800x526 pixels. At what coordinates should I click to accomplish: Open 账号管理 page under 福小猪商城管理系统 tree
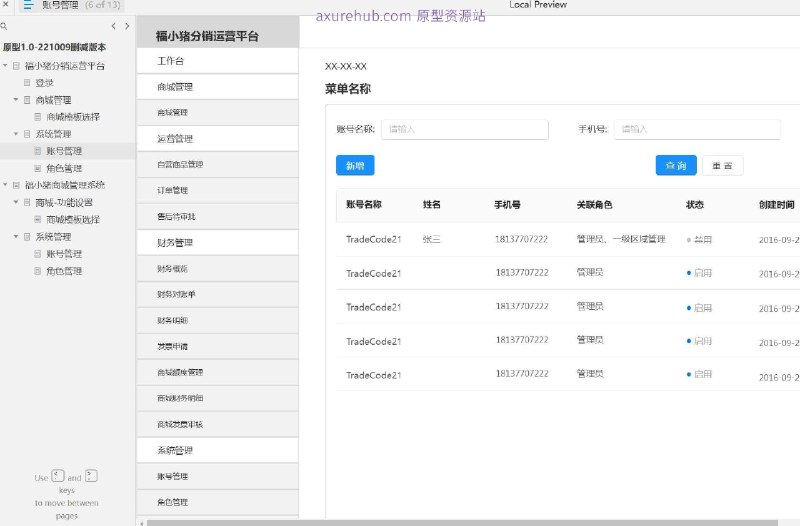click(x=64, y=254)
